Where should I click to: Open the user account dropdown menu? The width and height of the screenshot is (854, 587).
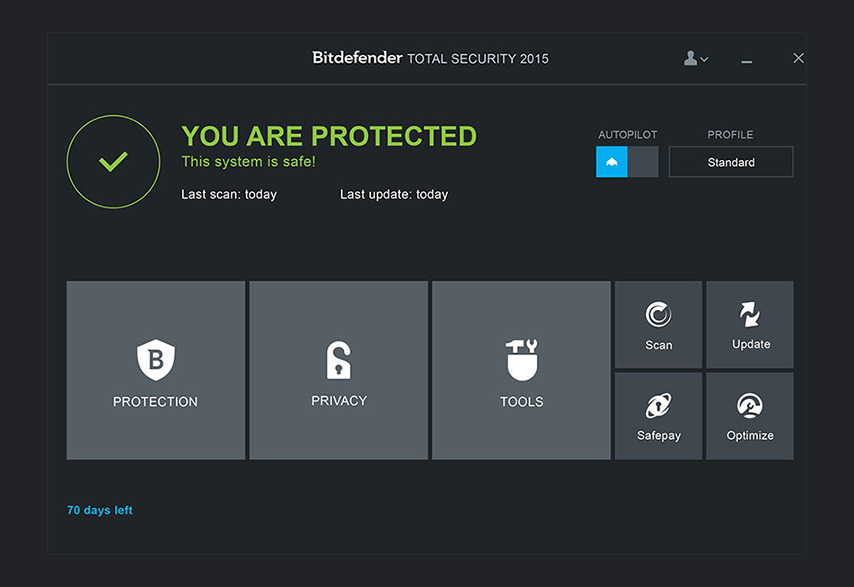coord(695,59)
